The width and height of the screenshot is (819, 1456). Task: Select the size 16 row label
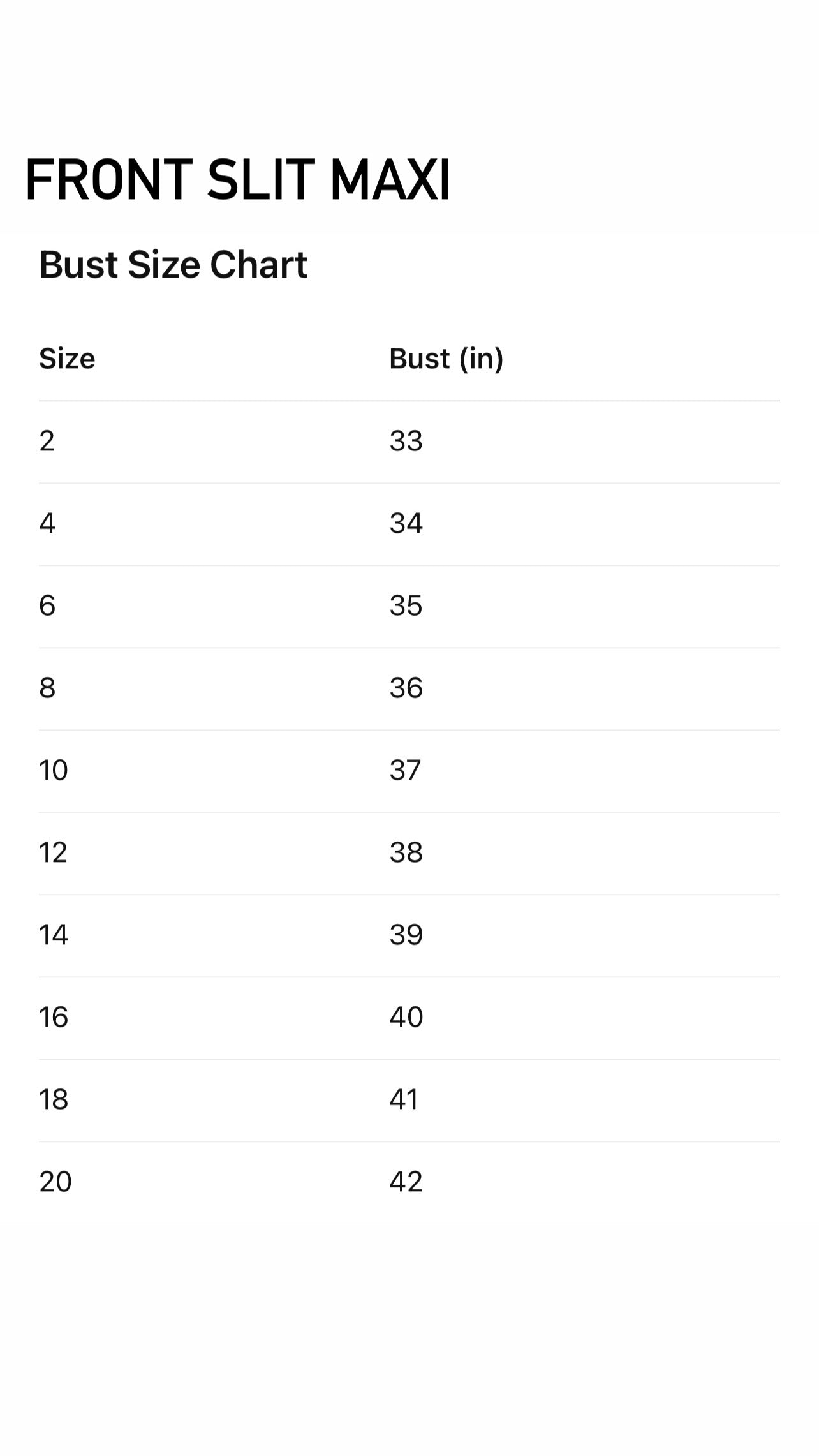click(x=53, y=1017)
